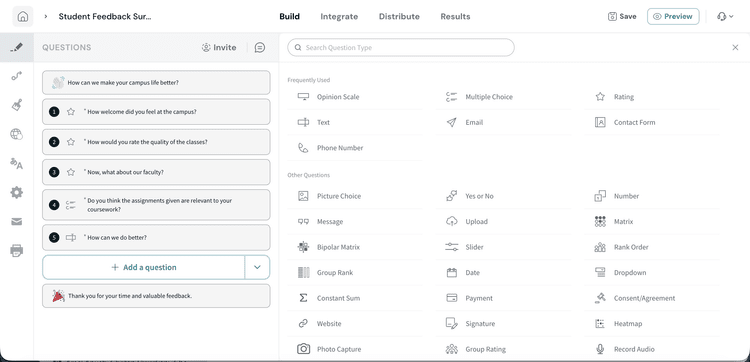Screen dimensions: 750x362
Task: Choose the Heatmap question type
Action: 652,324
